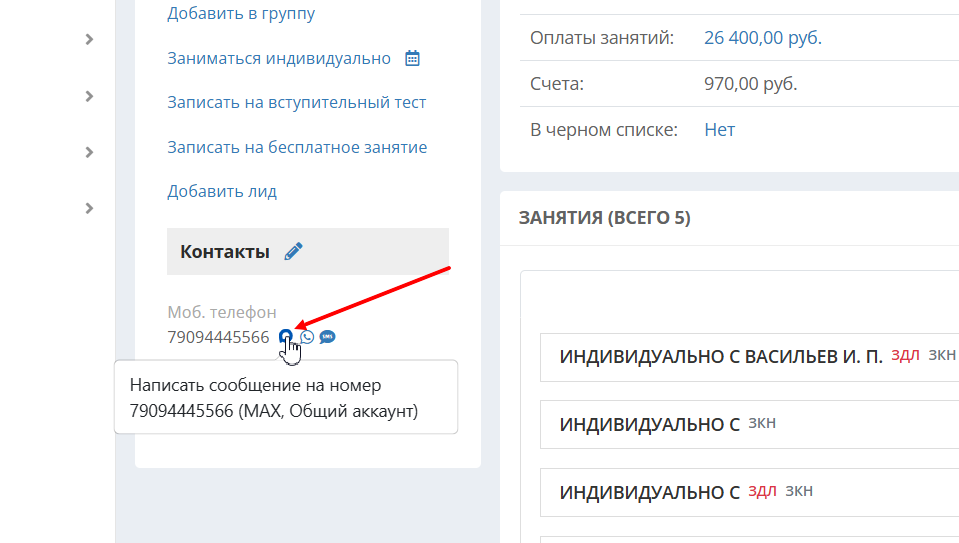Viewport: 959px width, 543px height.
Task: Click the Добавить лид link
Action: pyautogui.click(x=222, y=191)
